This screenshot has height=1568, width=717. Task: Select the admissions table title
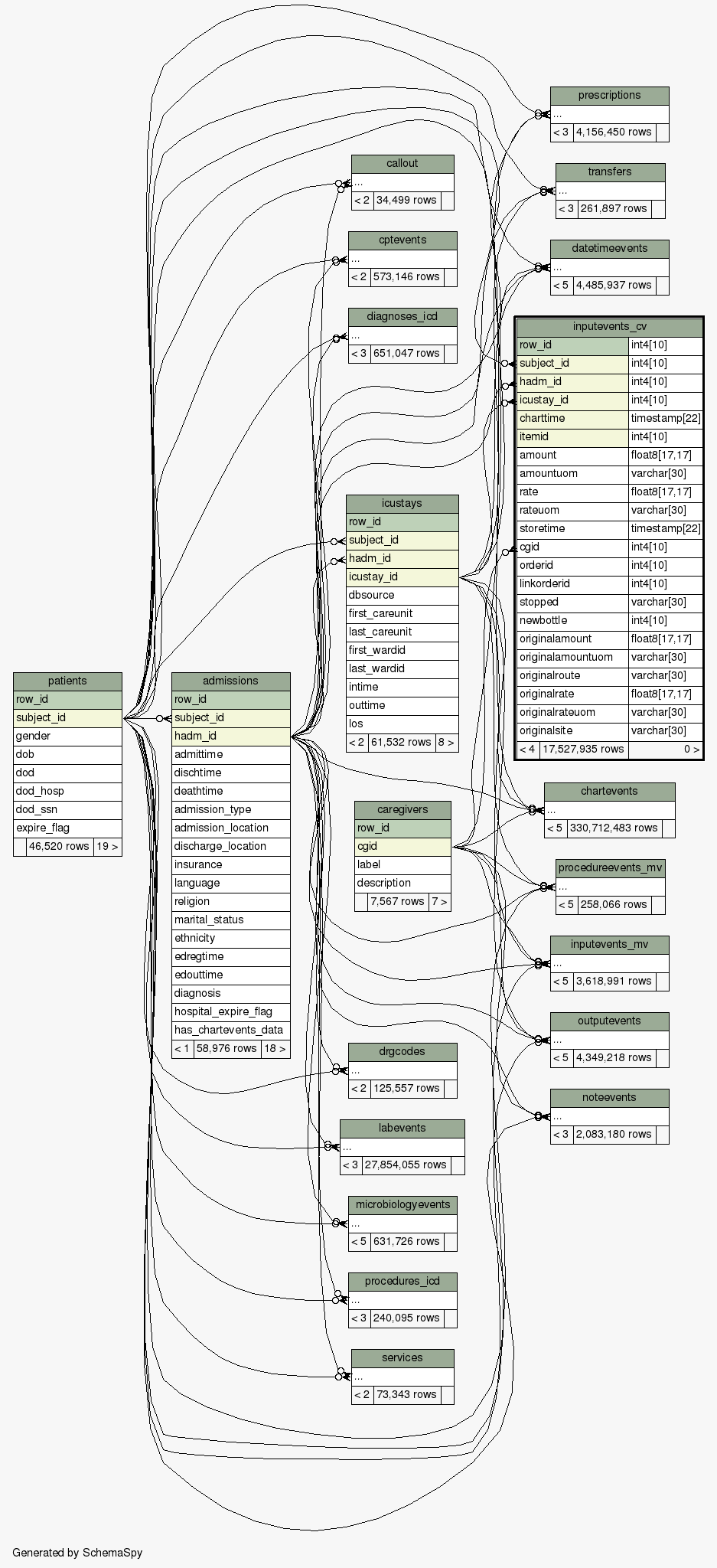click(230, 681)
